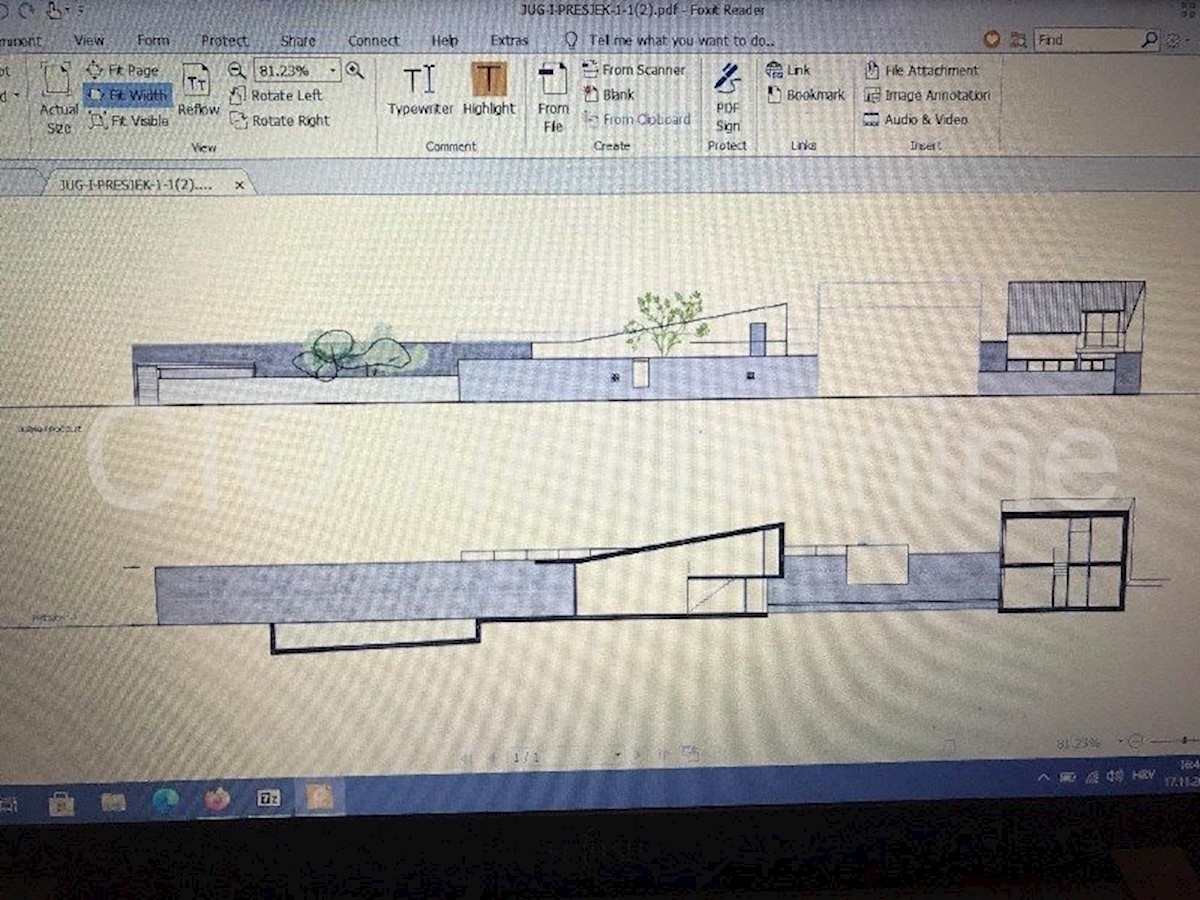Open the settings gear beside Find

pos(1172,40)
